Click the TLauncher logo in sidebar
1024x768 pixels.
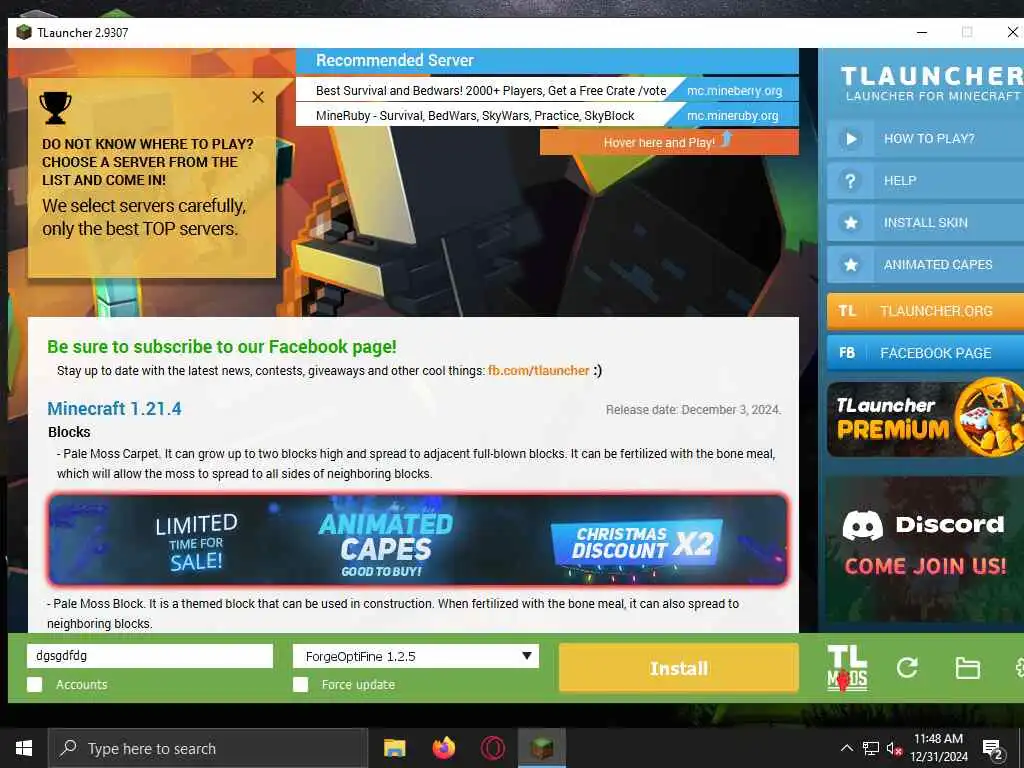point(932,83)
